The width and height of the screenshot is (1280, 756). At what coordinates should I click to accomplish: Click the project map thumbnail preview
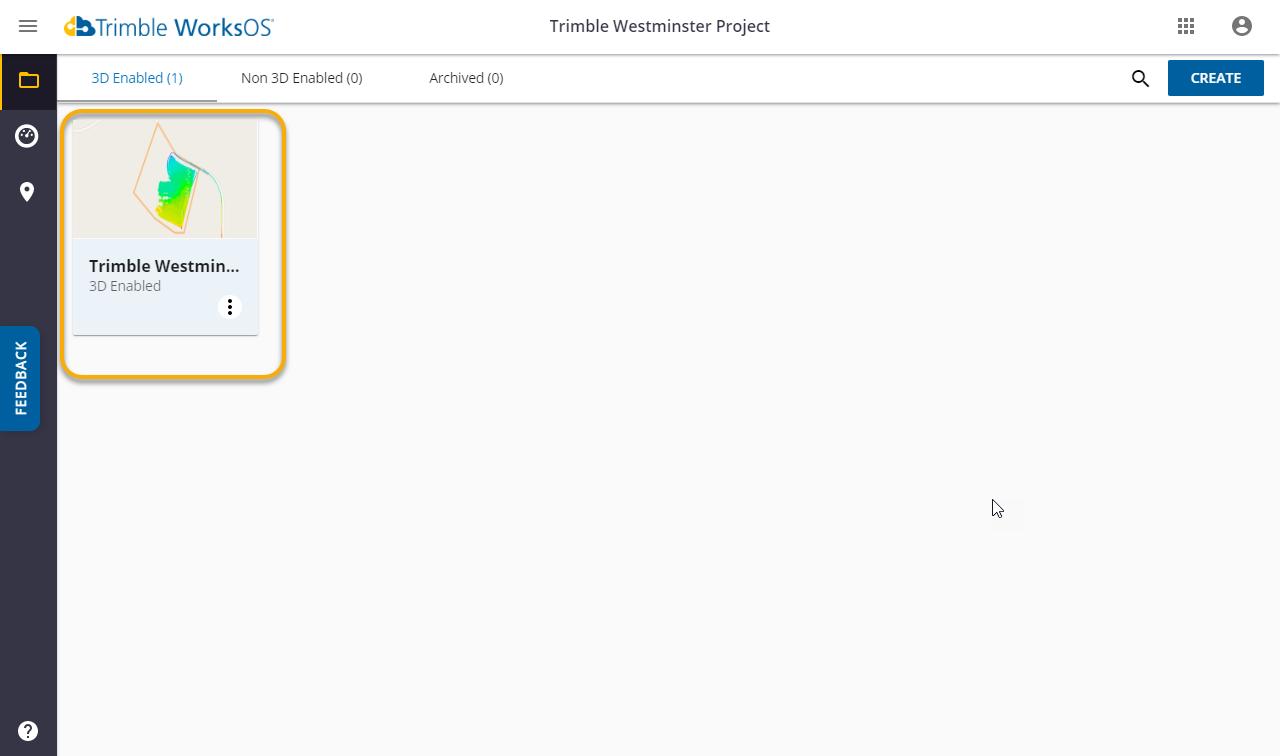(x=166, y=179)
